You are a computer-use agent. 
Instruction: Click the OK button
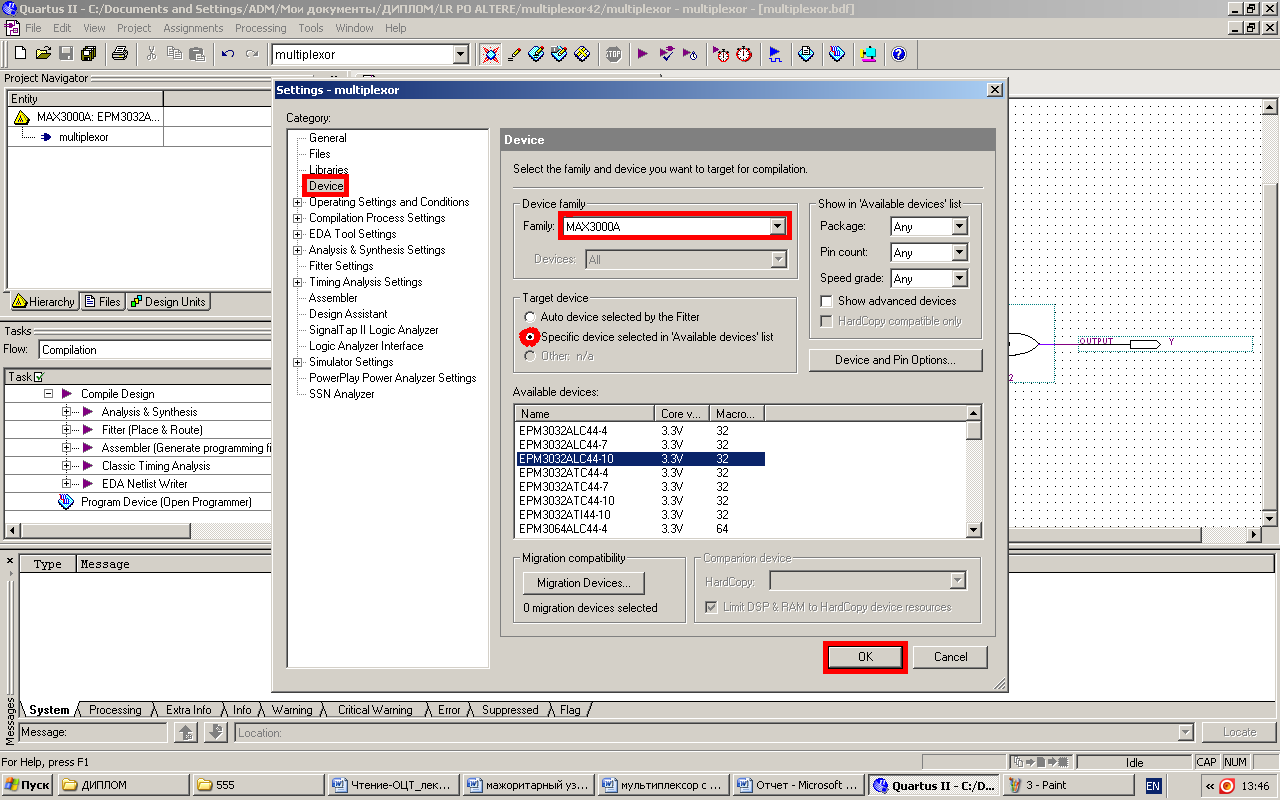click(865, 657)
